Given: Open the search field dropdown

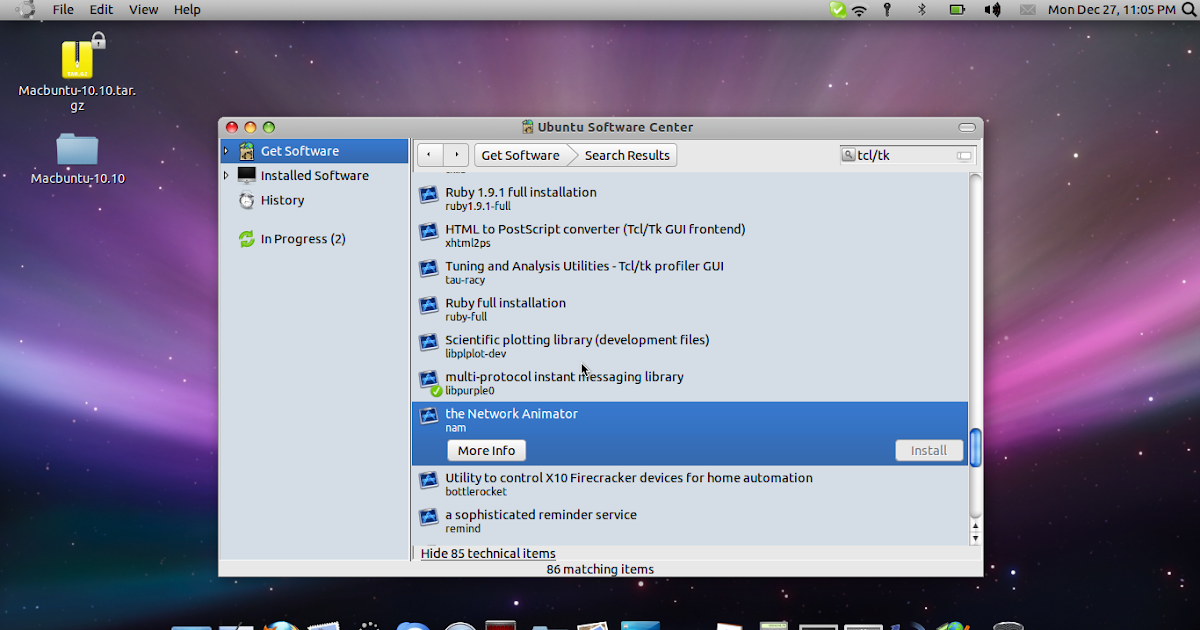Looking at the screenshot, I should click(x=962, y=155).
